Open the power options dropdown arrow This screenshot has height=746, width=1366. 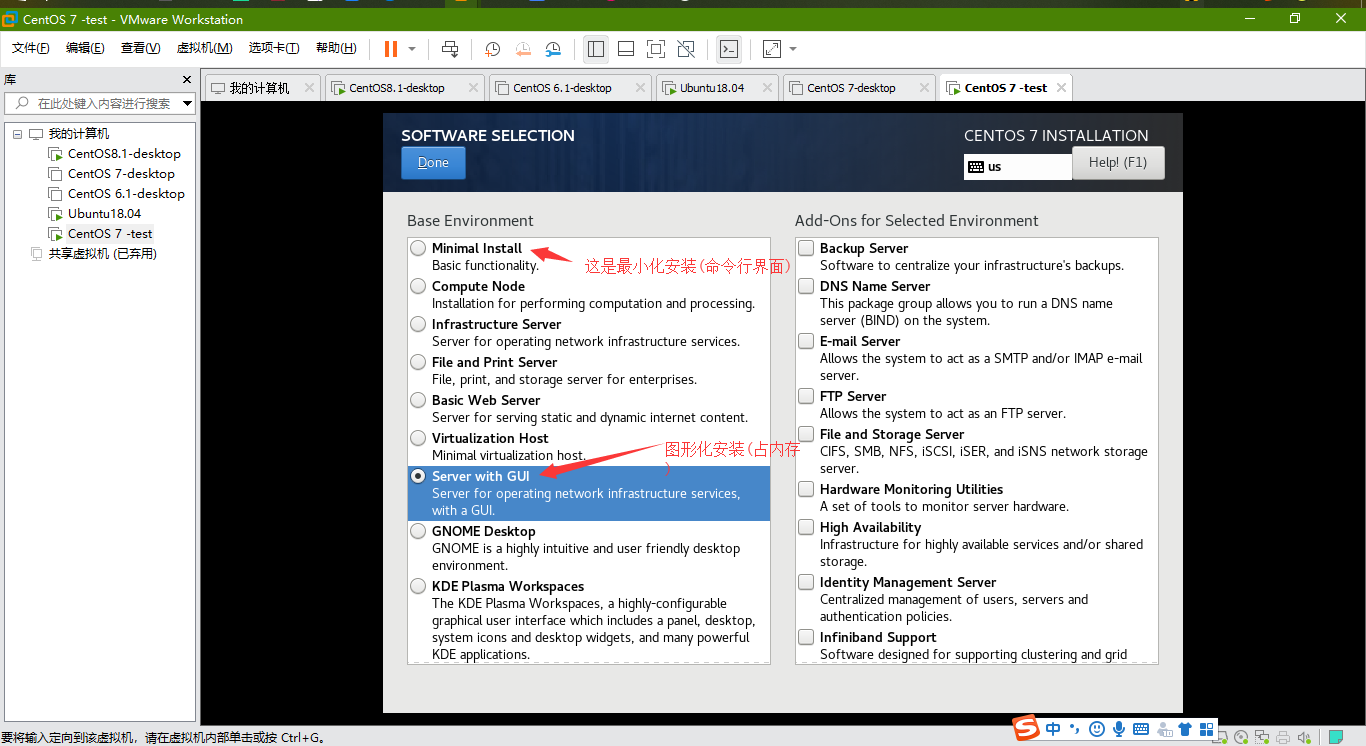pos(412,48)
